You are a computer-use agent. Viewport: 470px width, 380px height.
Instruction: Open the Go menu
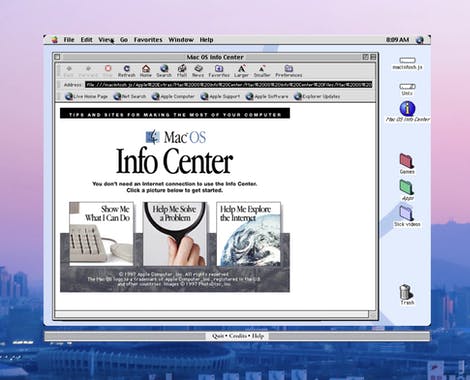point(124,40)
